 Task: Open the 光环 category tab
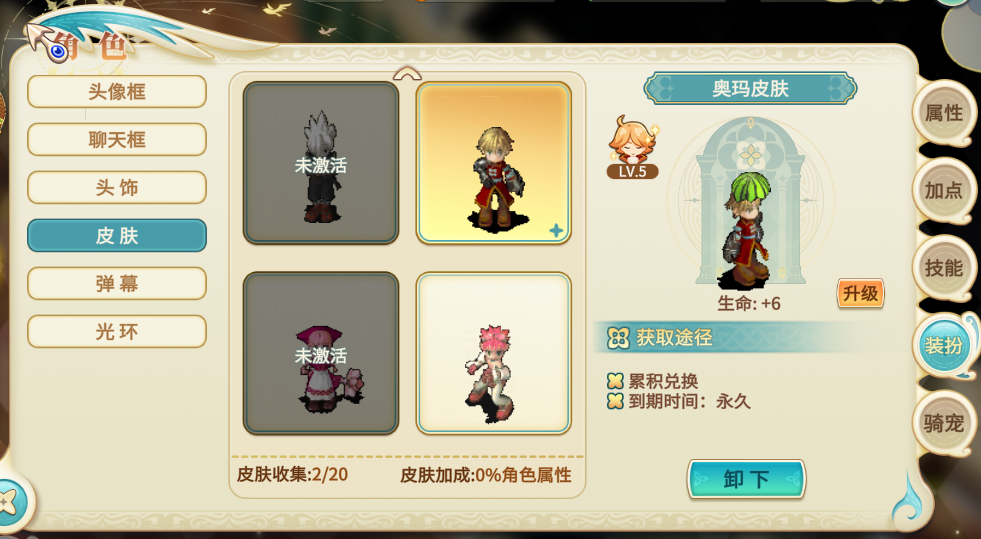117,331
